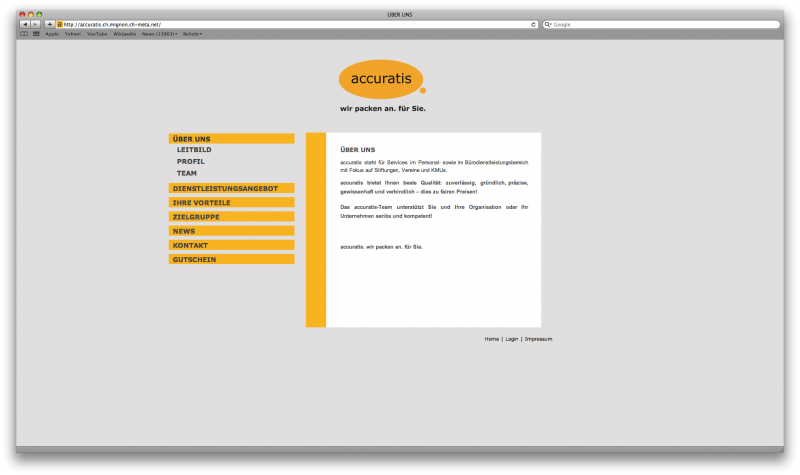Open the YouTube bookmark
The image size is (800, 475).
pyautogui.click(x=97, y=34)
